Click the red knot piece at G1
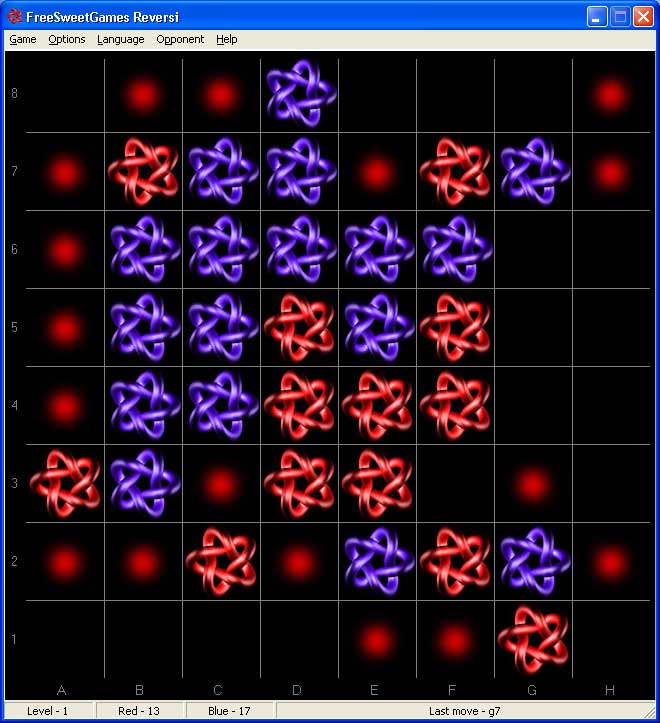This screenshot has width=660, height=723. click(x=532, y=639)
